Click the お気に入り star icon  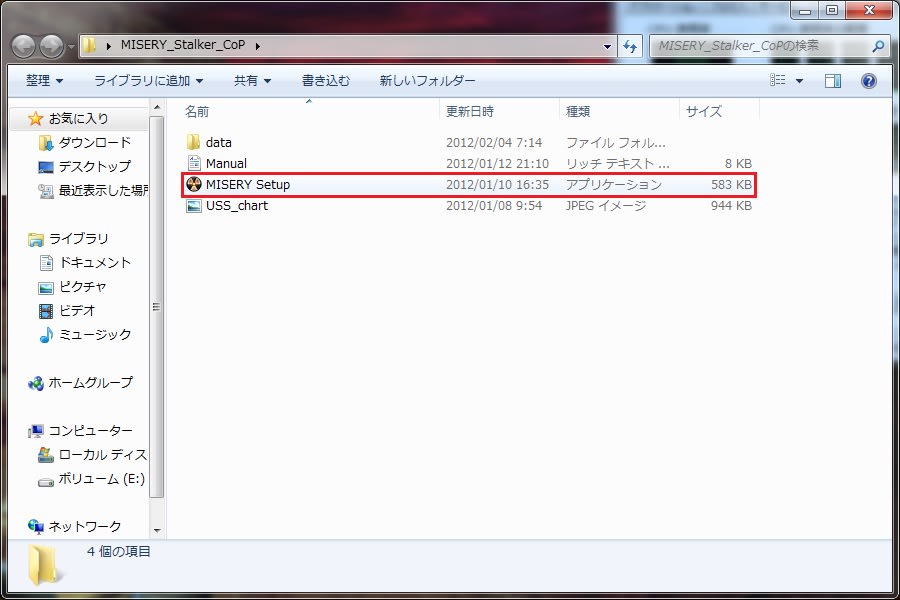[36, 119]
